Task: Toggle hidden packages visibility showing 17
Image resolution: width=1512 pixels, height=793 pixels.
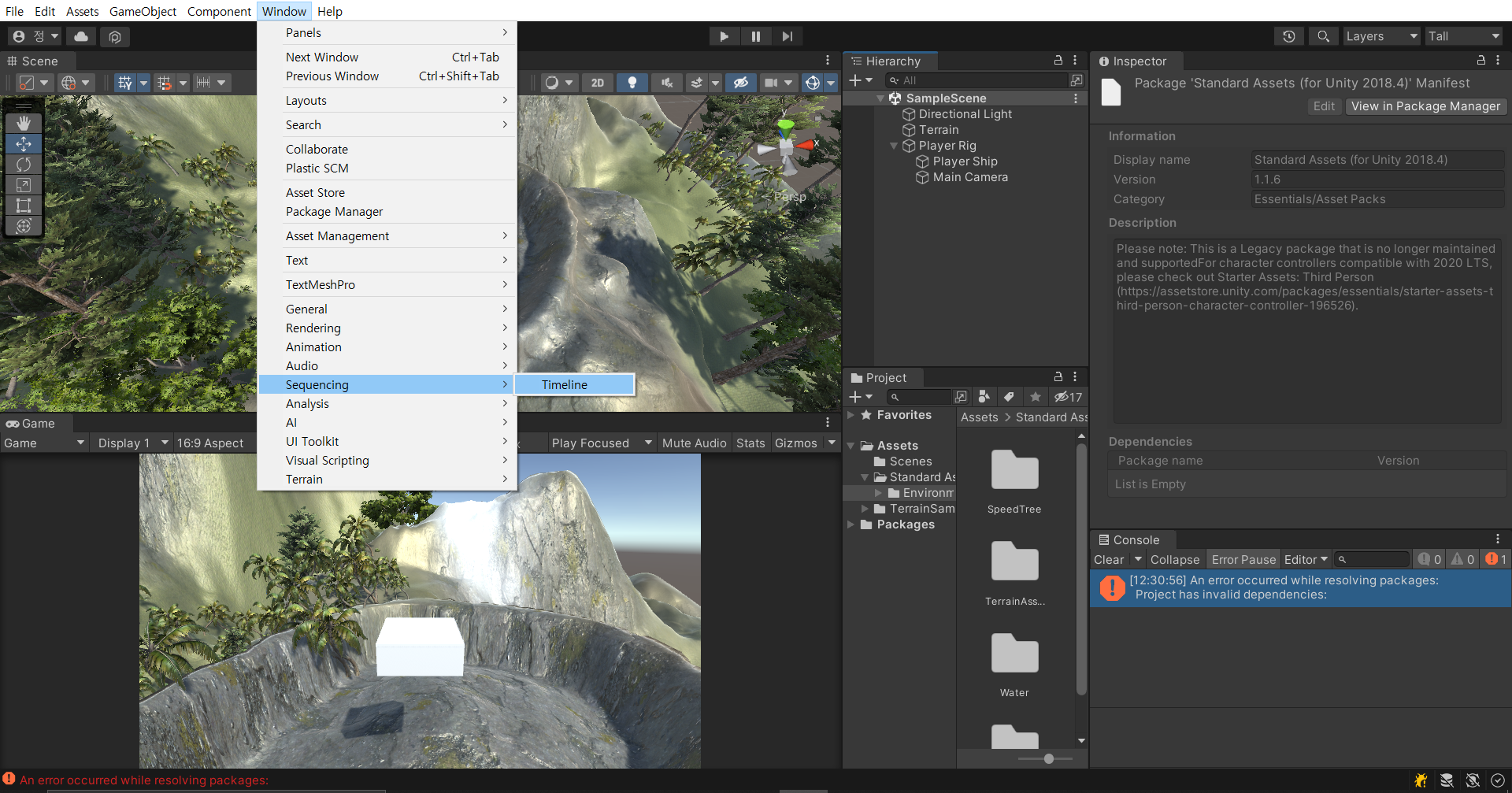Action: [1069, 397]
